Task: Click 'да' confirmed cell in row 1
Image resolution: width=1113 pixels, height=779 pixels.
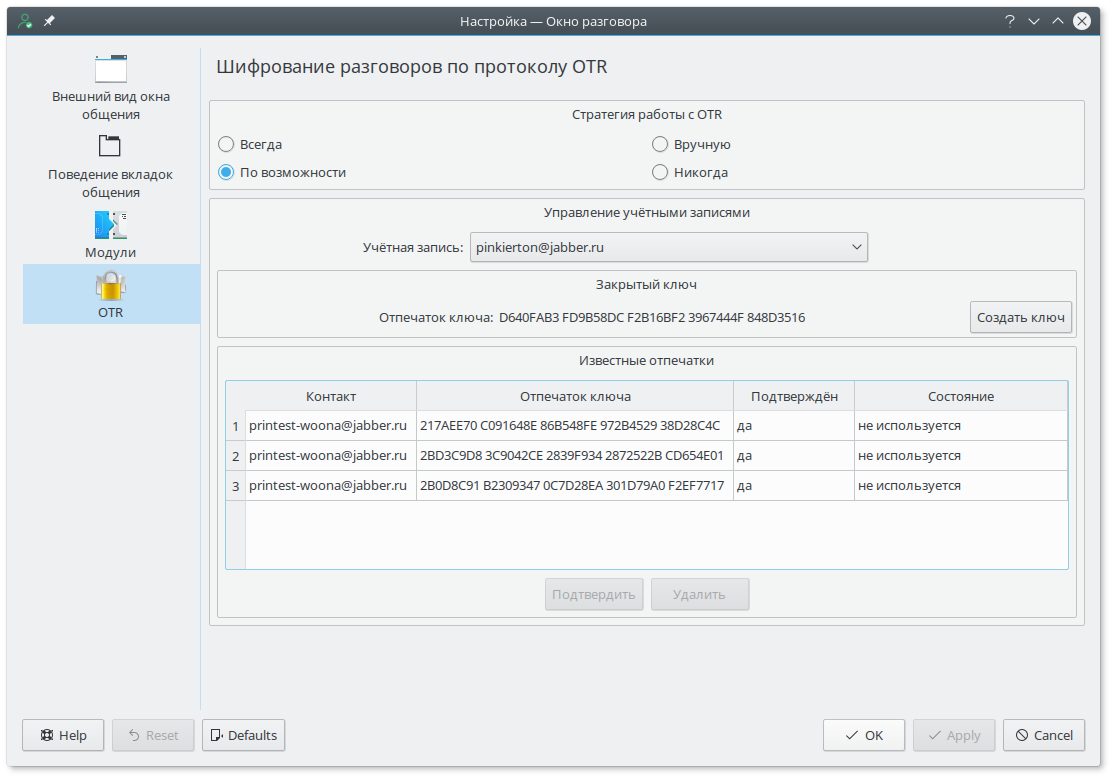Action: (x=794, y=426)
